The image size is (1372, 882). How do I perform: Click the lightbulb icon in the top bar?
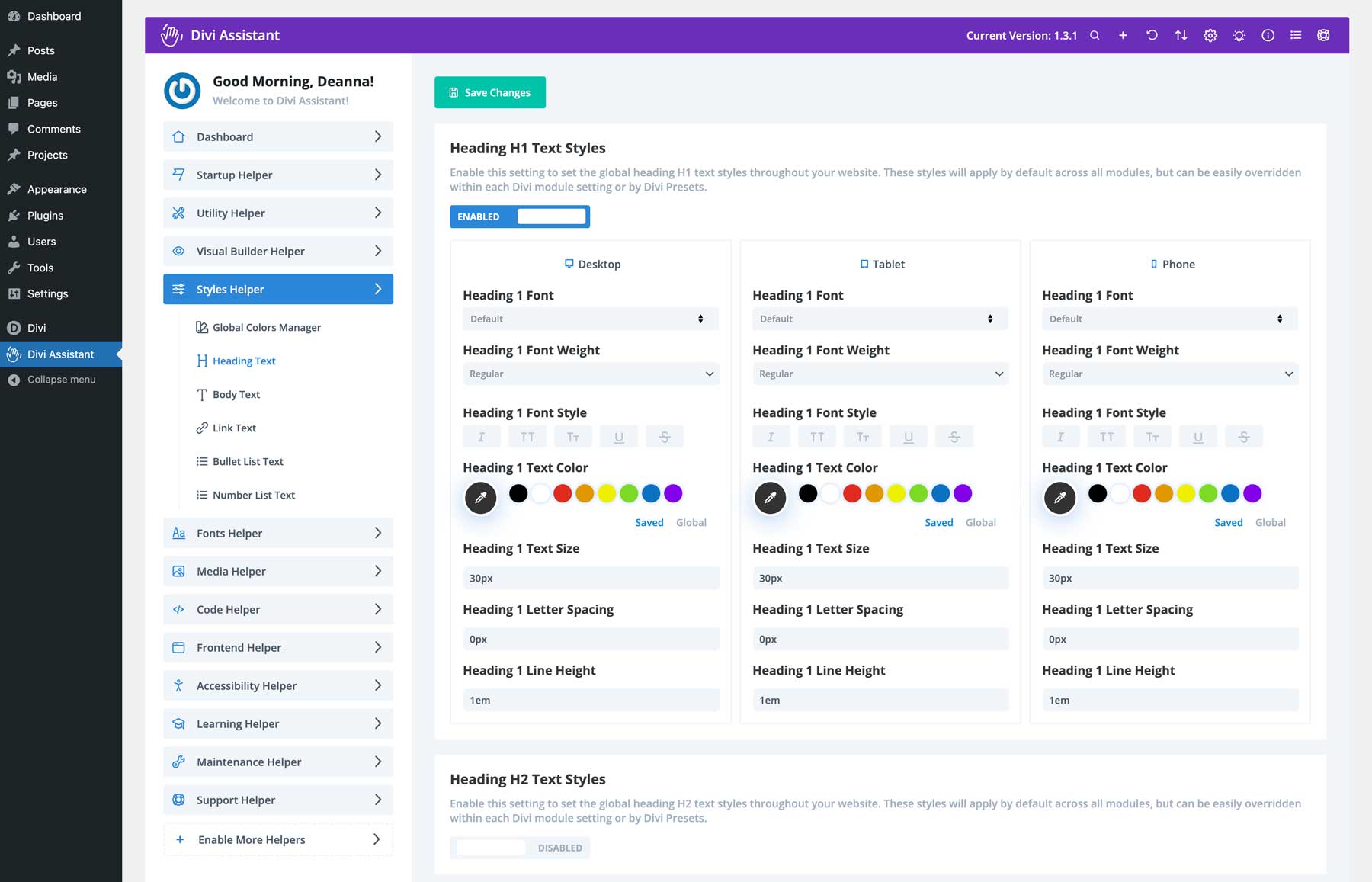point(1239,35)
